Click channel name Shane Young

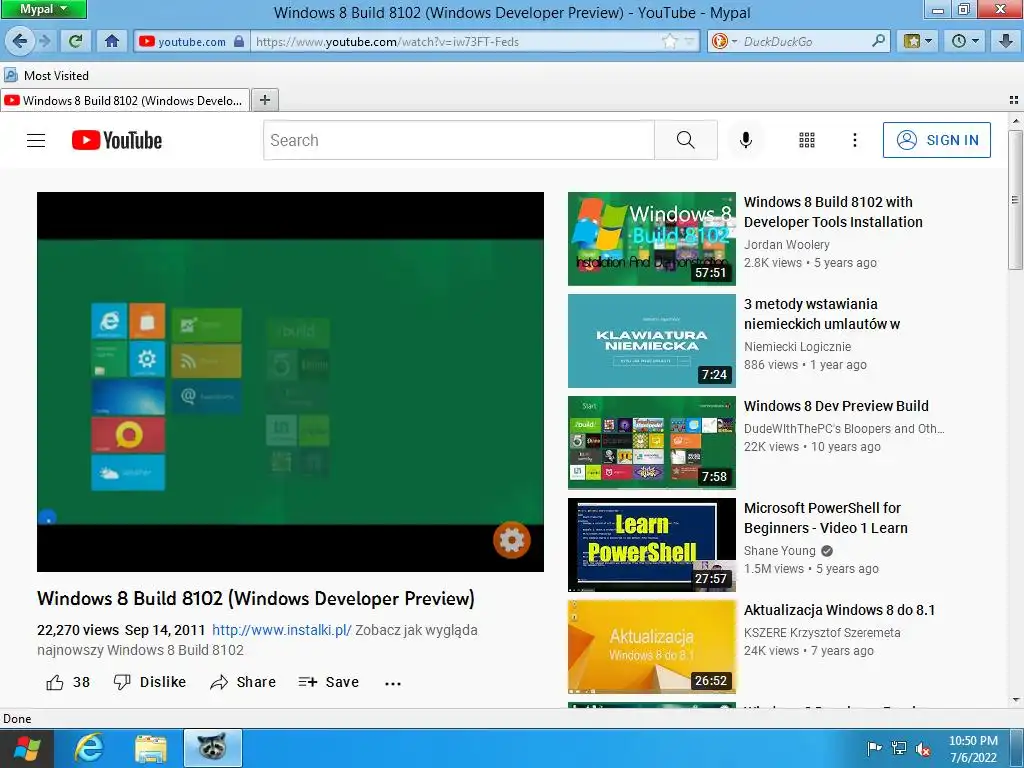[x=780, y=551]
